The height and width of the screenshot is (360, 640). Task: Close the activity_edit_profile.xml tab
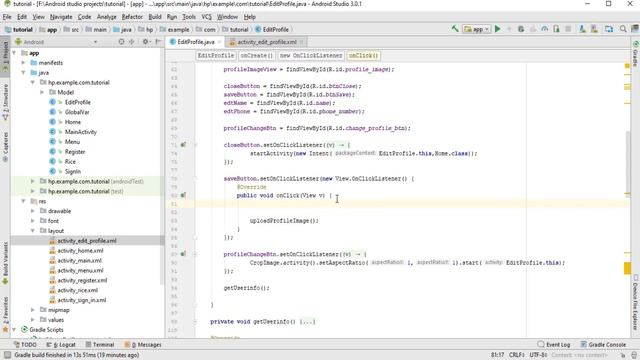click(302, 42)
